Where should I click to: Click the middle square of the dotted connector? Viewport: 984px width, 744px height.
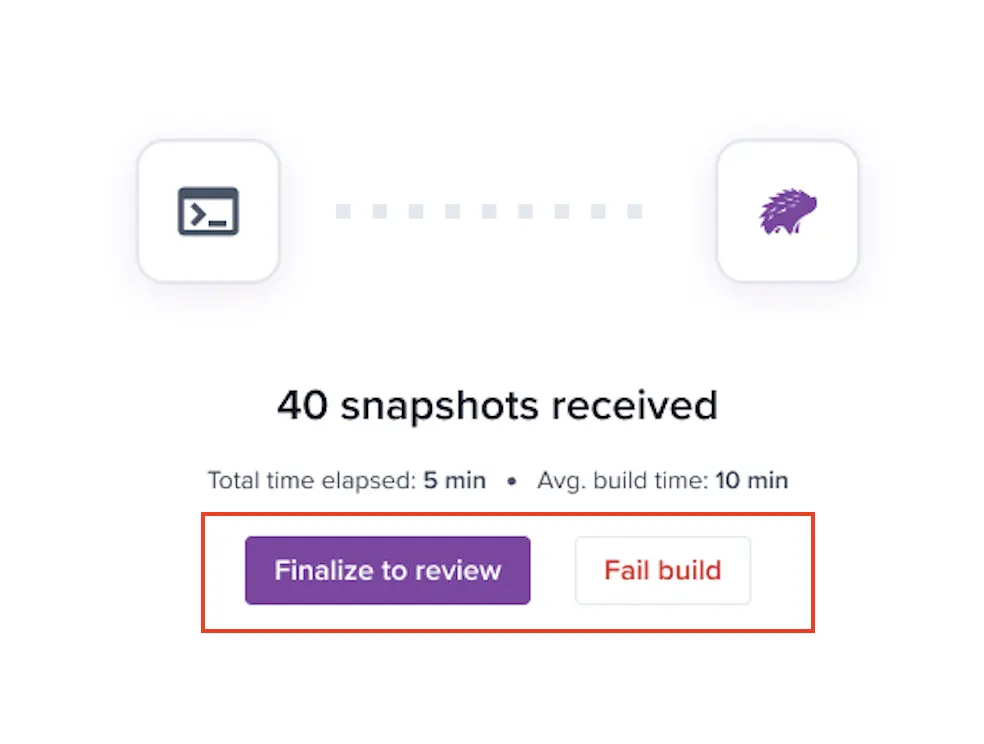[489, 211]
